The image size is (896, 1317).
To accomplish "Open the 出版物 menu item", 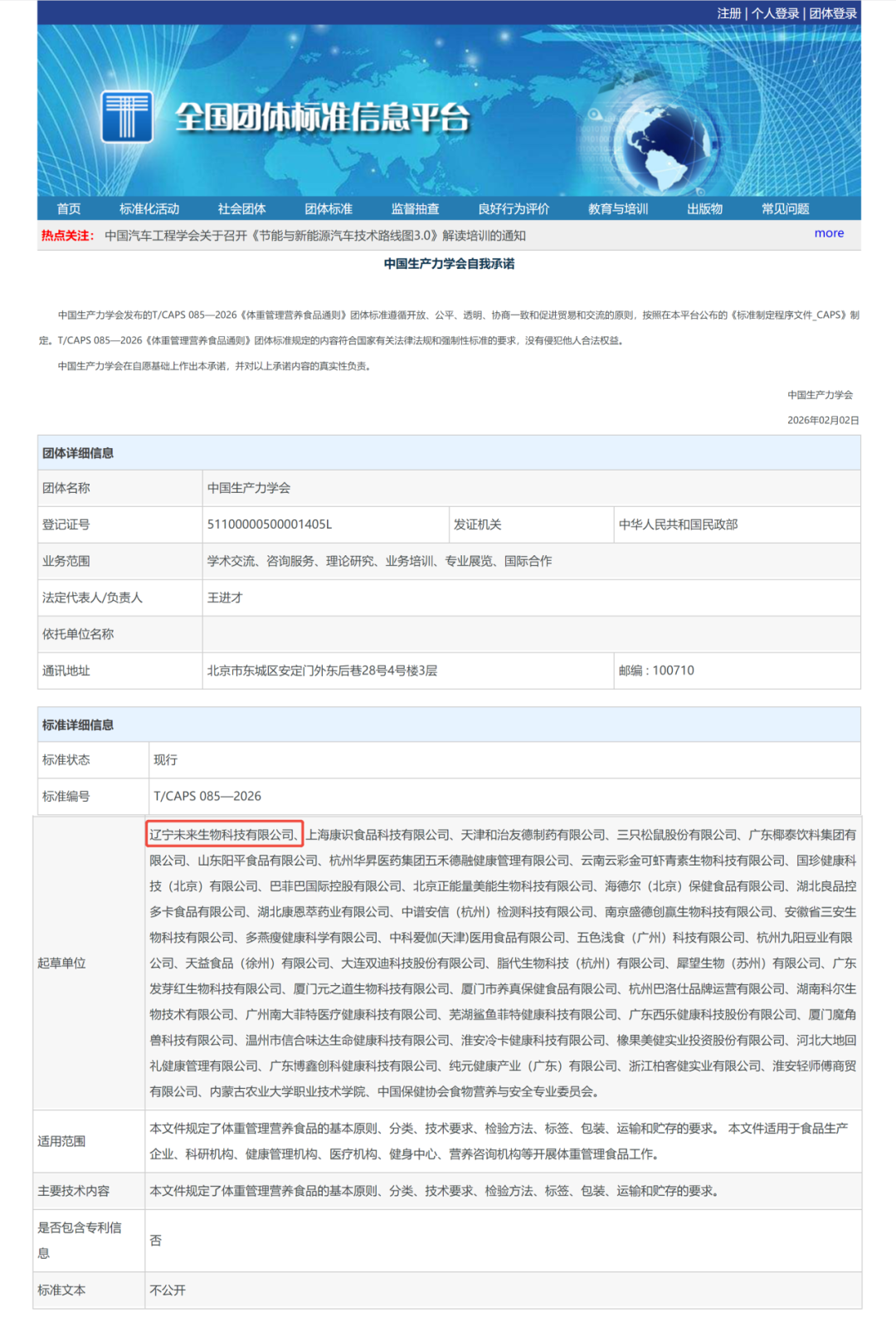I will click(x=704, y=209).
